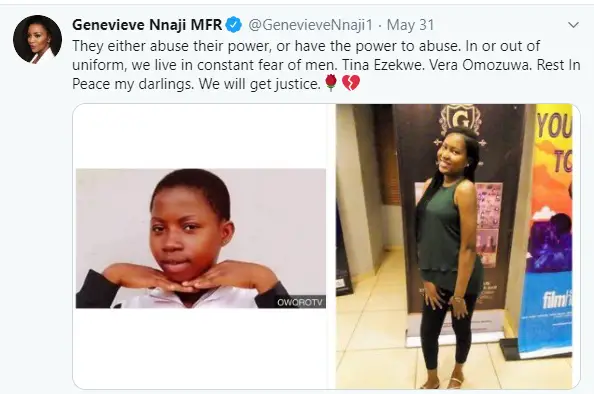The height and width of the screenshot is (394, 594).
Task: Click the tweet text body
Action: pos(326,65)
